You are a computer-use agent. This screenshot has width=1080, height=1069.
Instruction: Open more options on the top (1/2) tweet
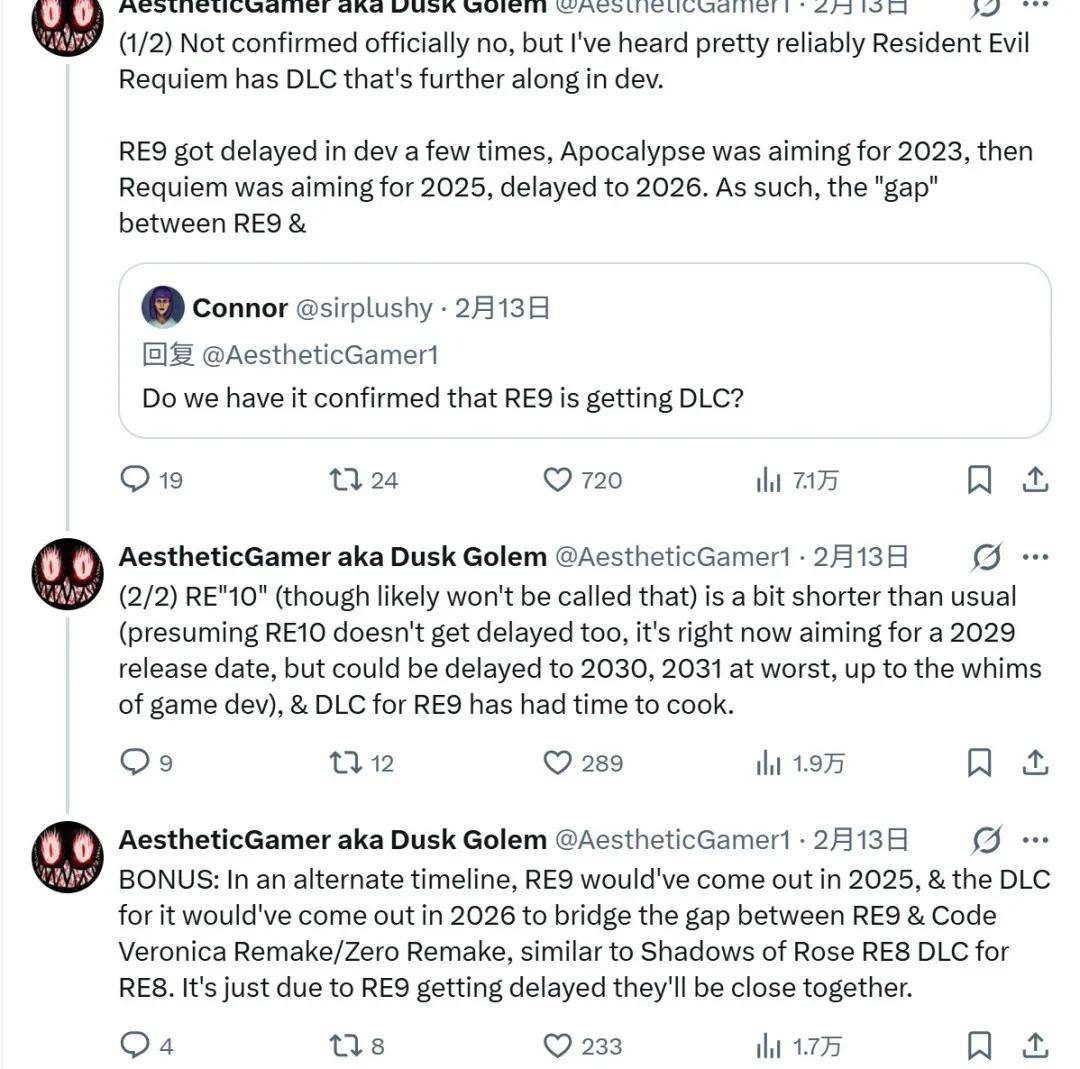[x=1037, y=6]
